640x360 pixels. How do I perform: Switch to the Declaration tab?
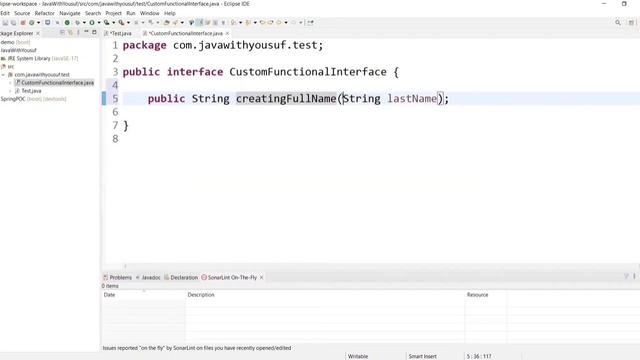tap(181, 278)
